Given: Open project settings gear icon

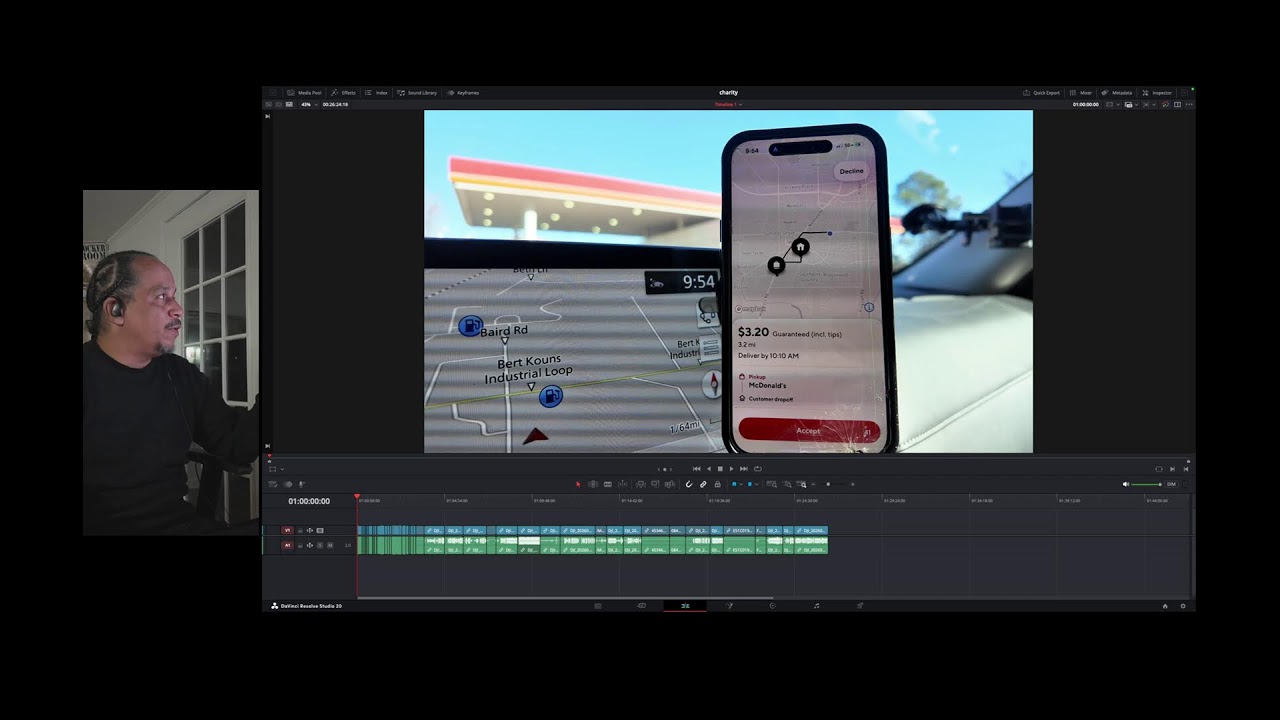Looking at the screenshot, I should (x=1183, y=605).
